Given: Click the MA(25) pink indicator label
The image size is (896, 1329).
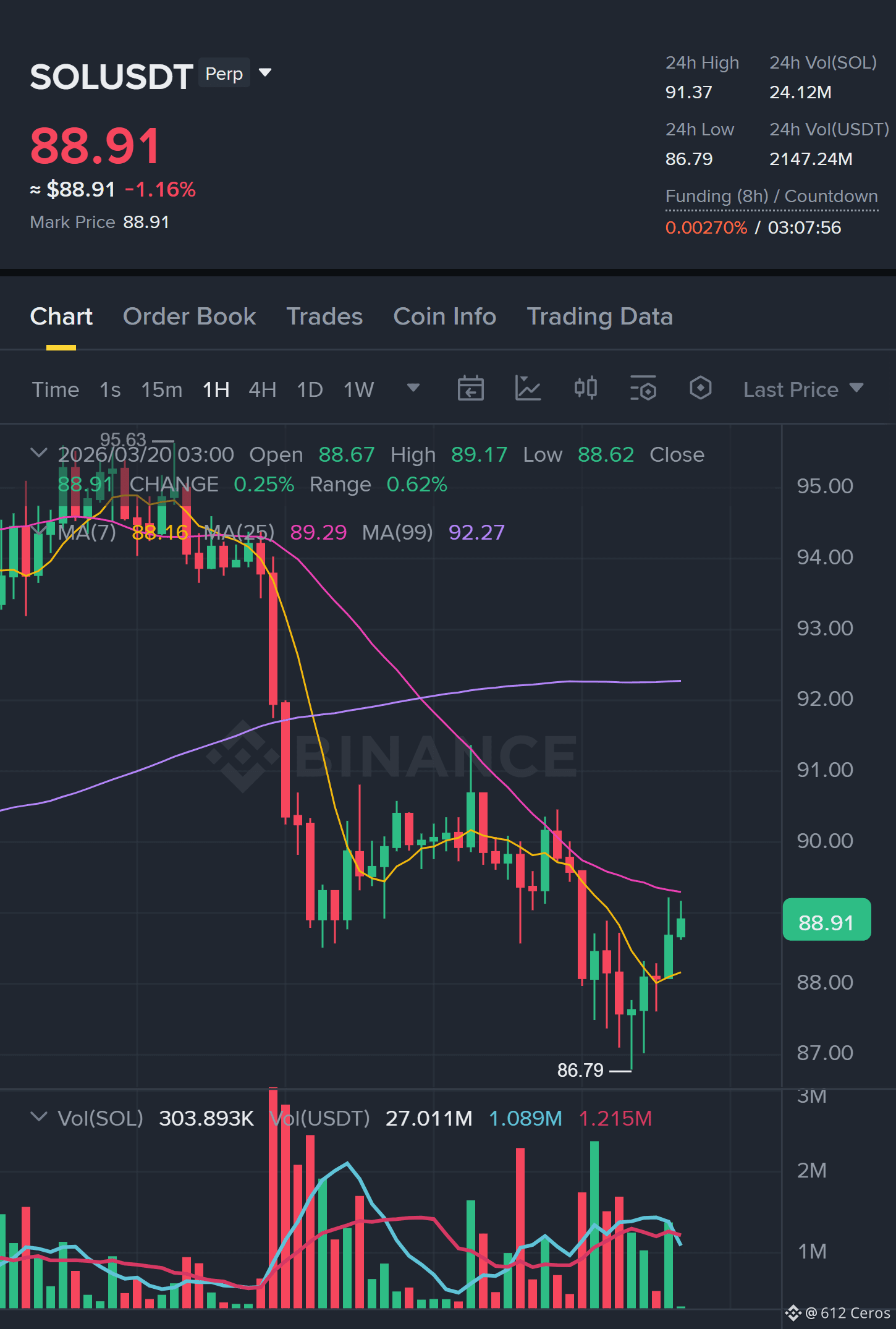Looking at the screenshot, I should pyautogui.click(x=239, y=532).
